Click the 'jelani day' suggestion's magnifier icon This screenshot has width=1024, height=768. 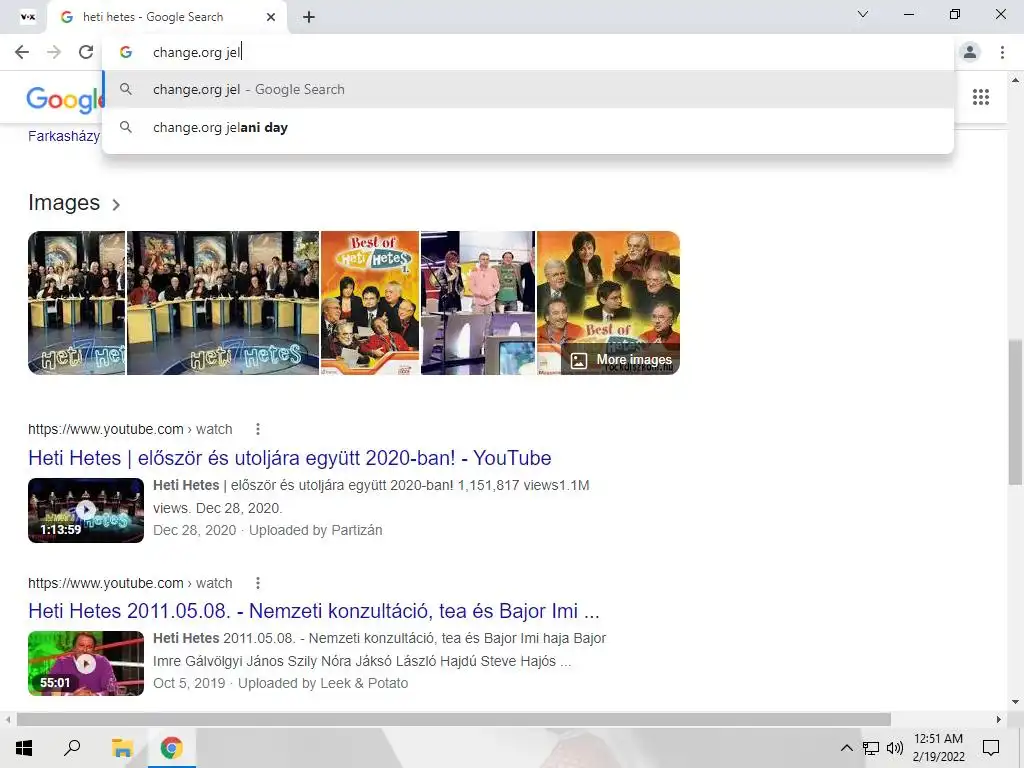point(126,127)
